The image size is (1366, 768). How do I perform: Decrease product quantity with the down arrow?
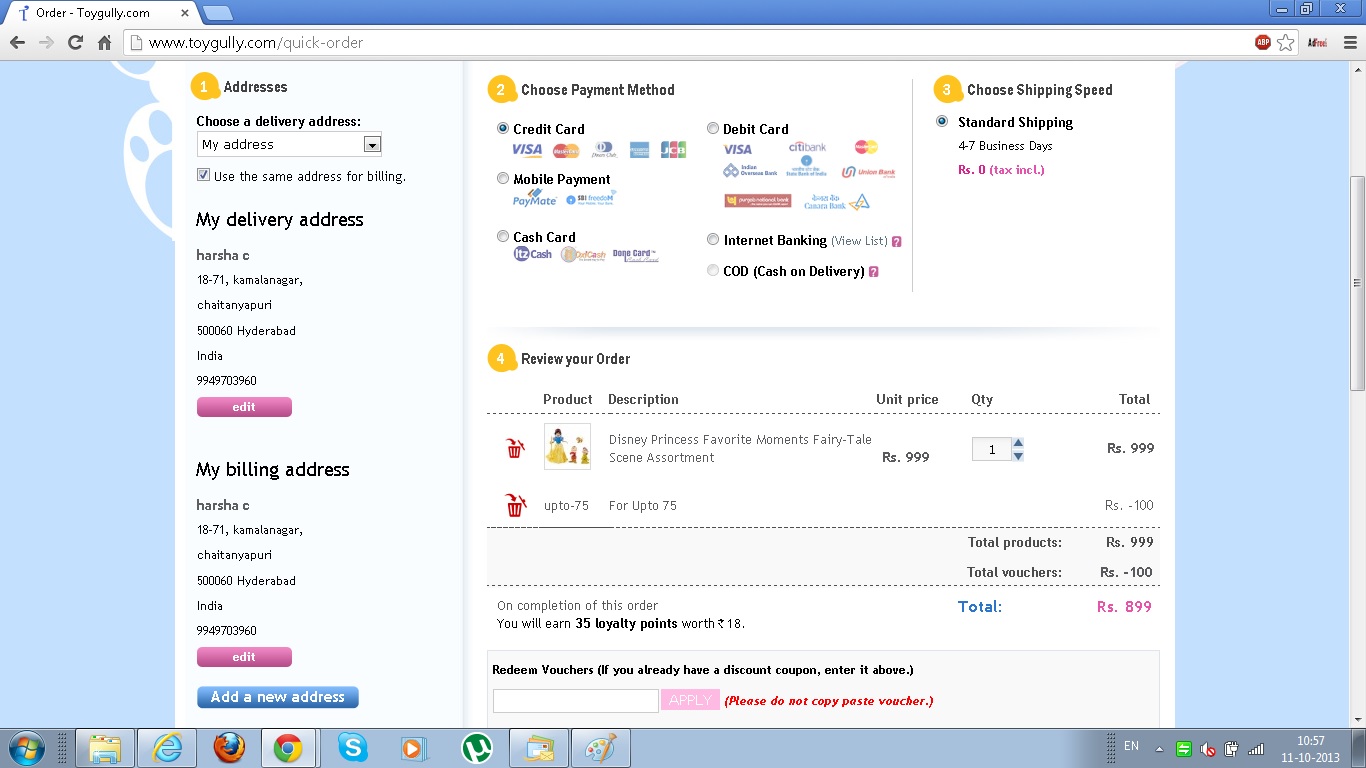tap(1018, 456)
